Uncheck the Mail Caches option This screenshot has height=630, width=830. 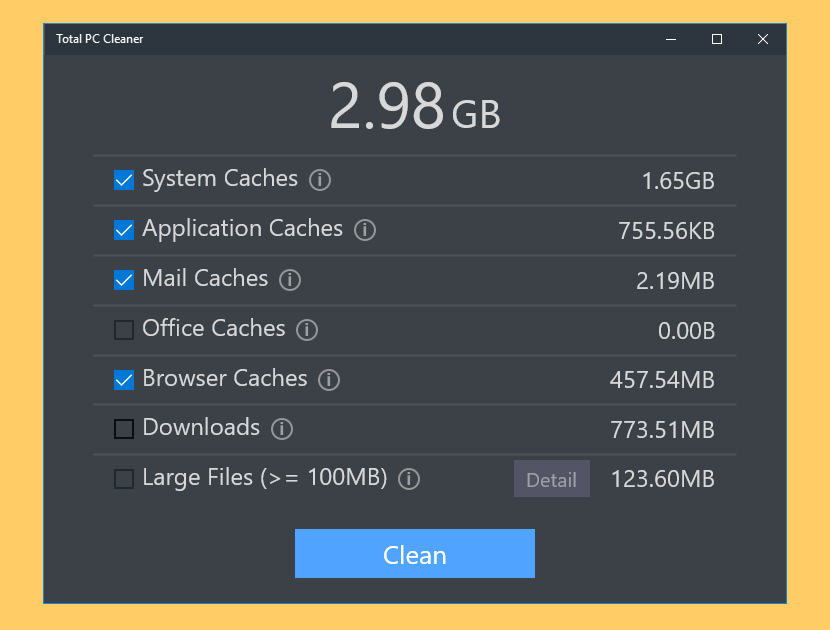[x=123, y=280]
